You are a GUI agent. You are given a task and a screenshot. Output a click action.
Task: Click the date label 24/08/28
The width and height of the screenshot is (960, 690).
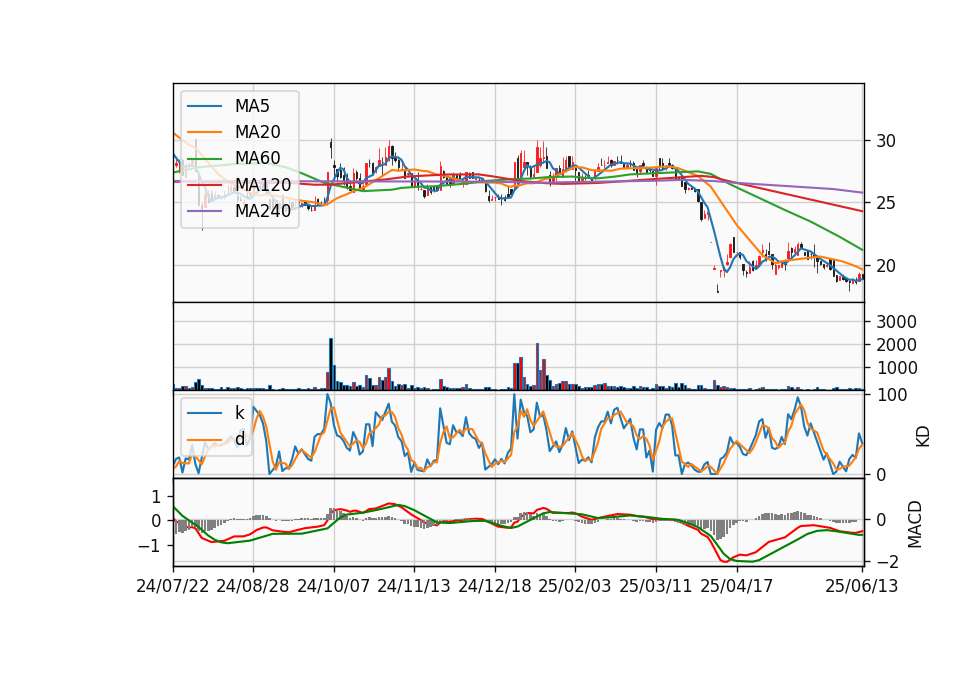[x=253, y=586]
